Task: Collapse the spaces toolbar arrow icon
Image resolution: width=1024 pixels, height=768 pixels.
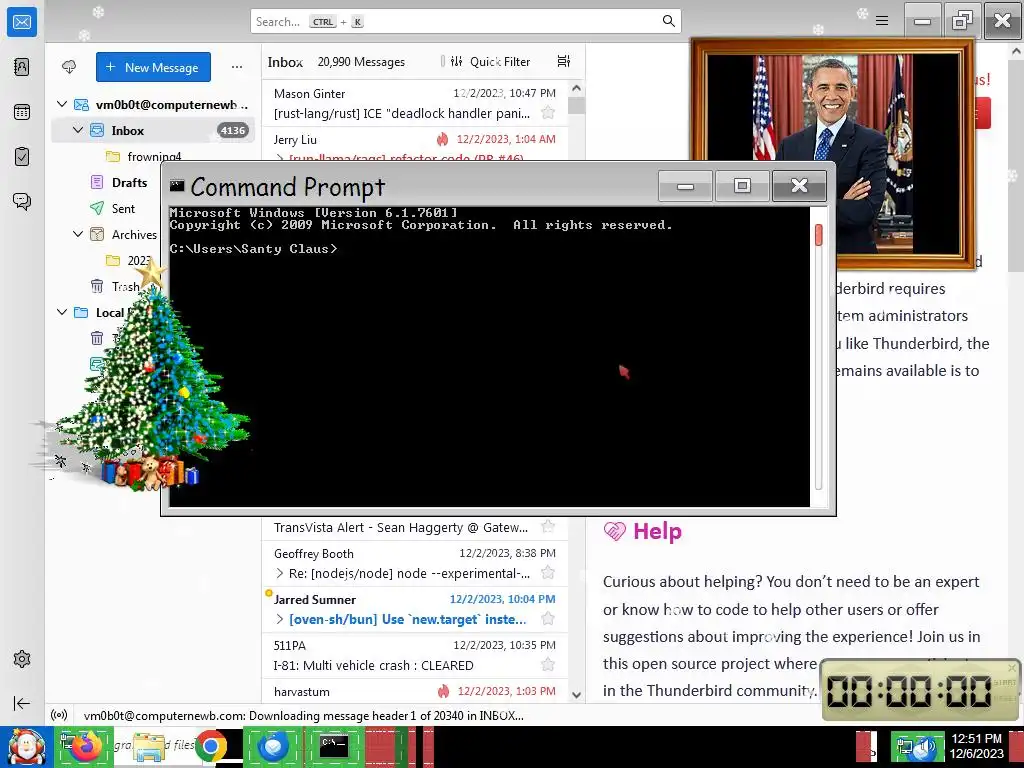Action: 22,703
